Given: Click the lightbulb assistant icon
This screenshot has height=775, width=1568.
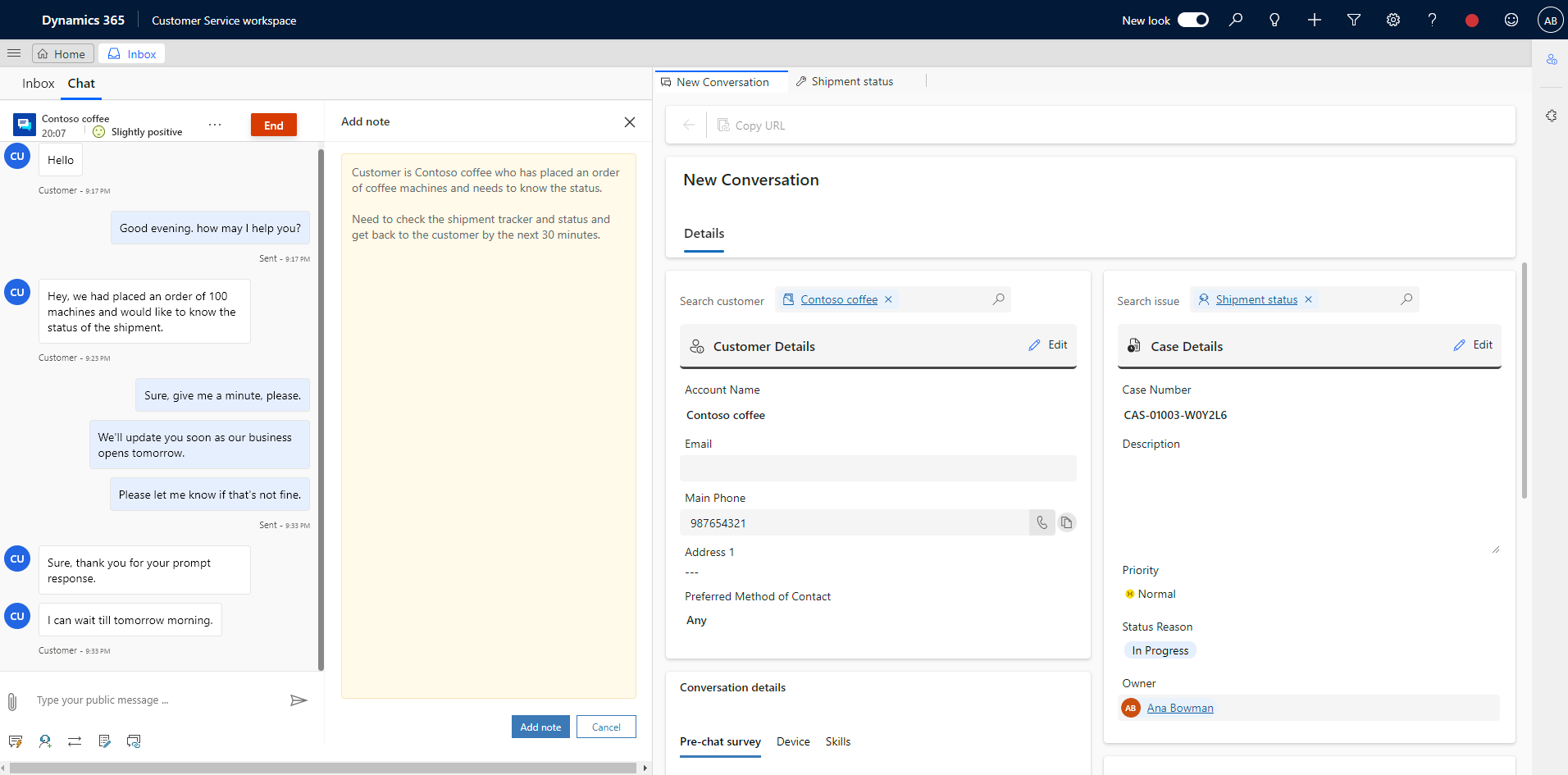Looking at the screenshot, I should click(x=1274, y=20).
